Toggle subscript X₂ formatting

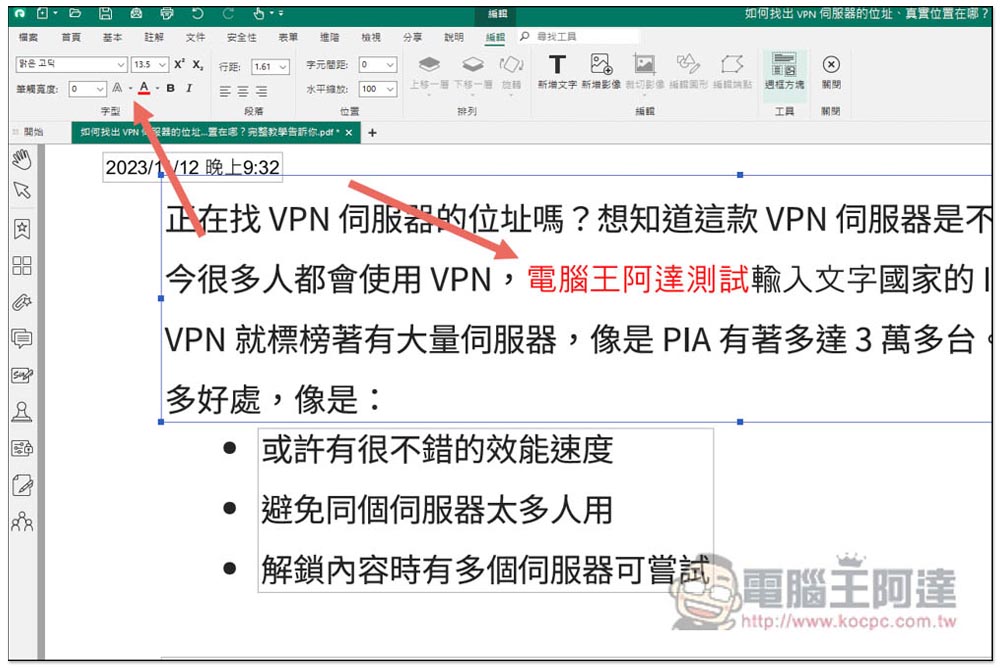(x=198, y=65)
